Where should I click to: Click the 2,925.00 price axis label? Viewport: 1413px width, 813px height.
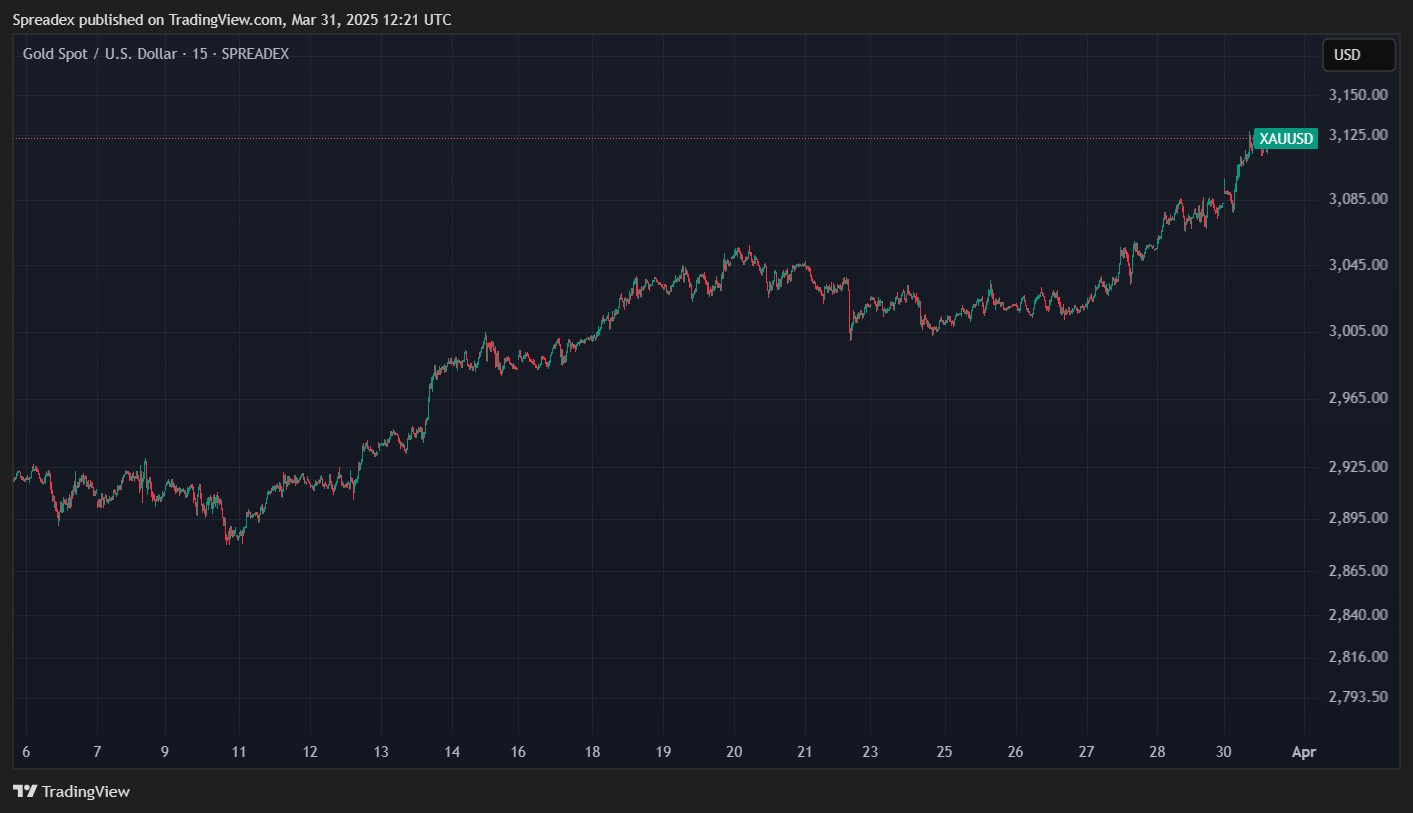click(1358, 467)
